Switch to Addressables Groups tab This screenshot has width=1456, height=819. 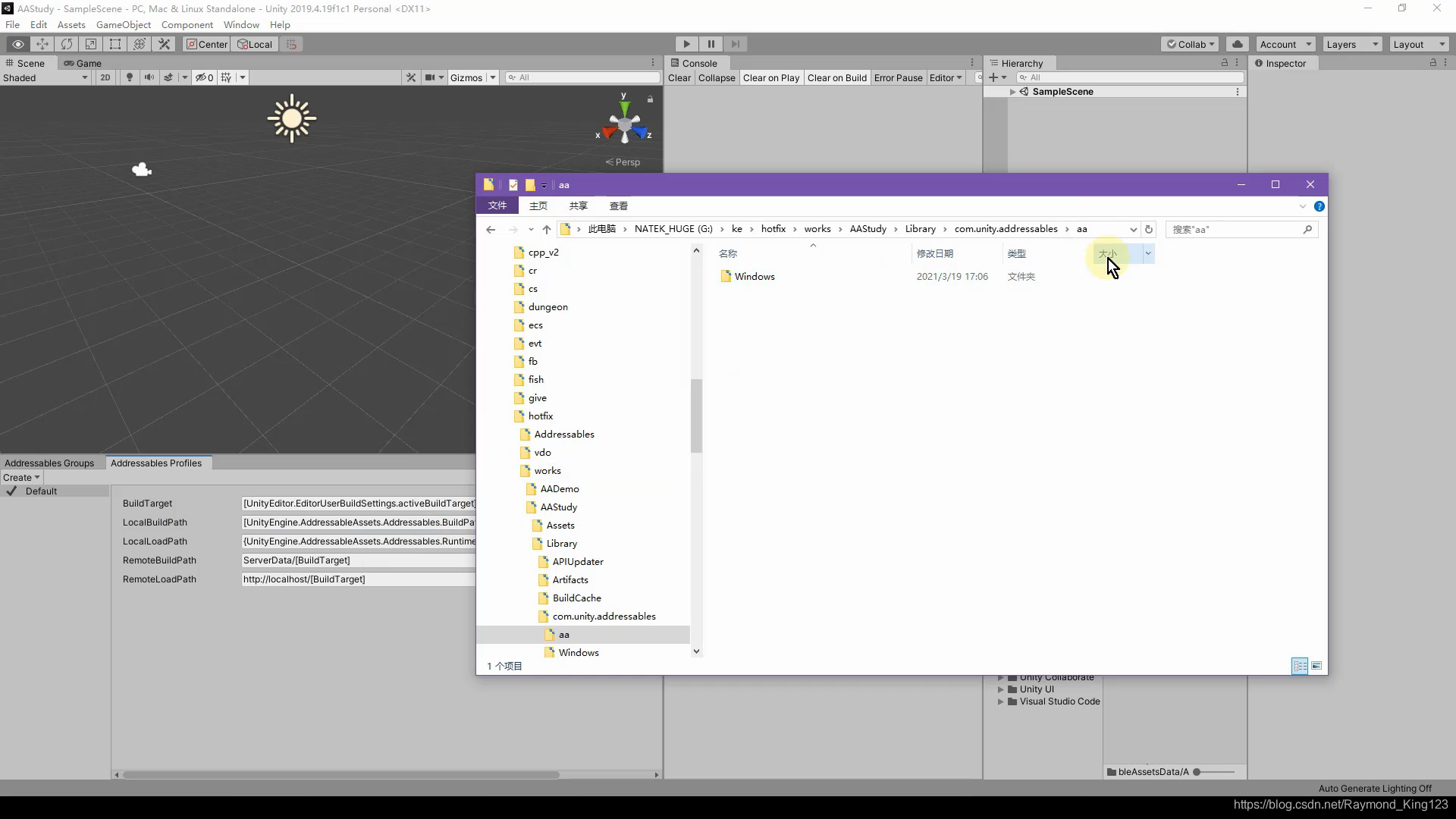(49, 463)
